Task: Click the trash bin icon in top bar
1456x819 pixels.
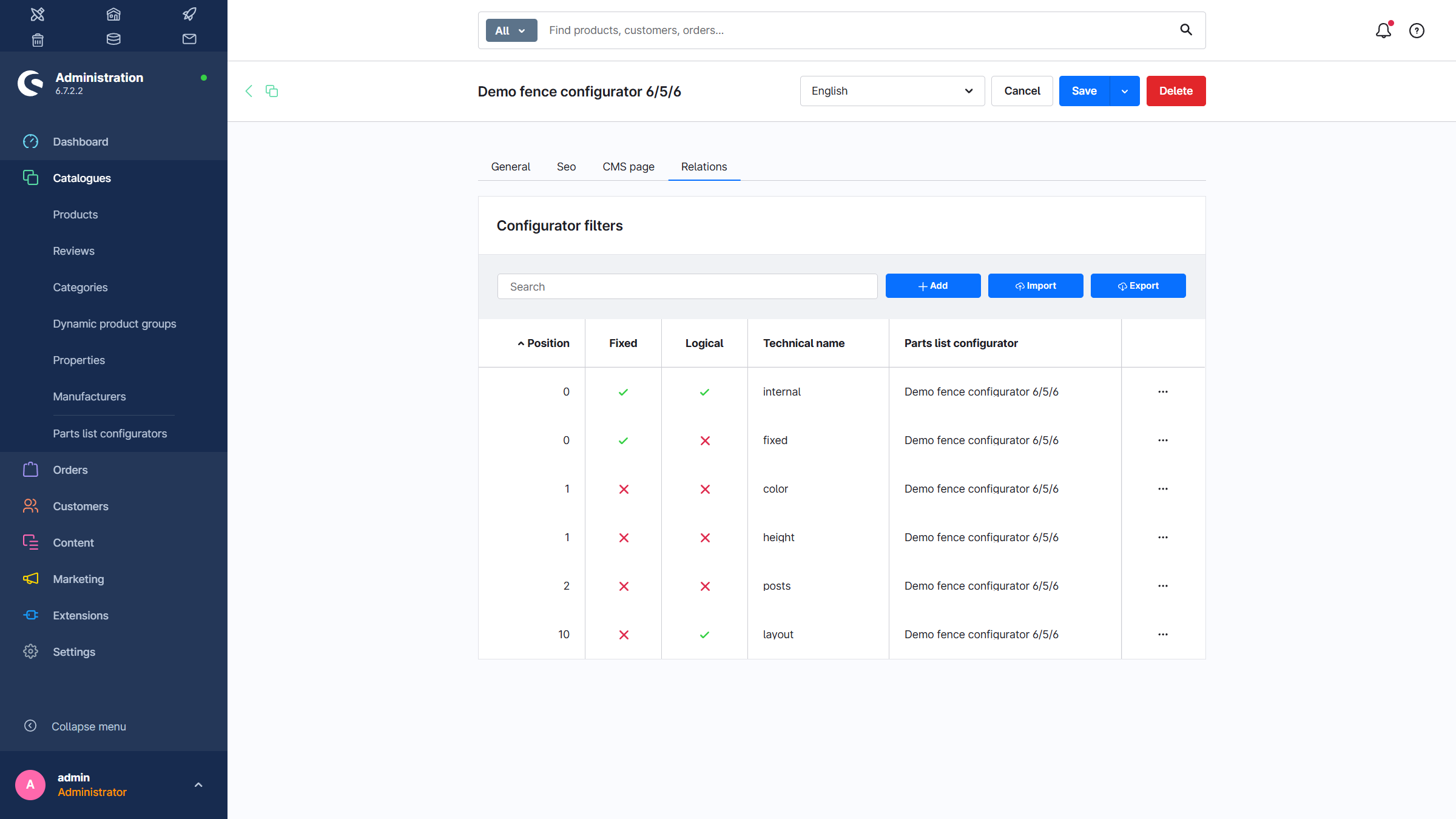Action: point(38,39)
